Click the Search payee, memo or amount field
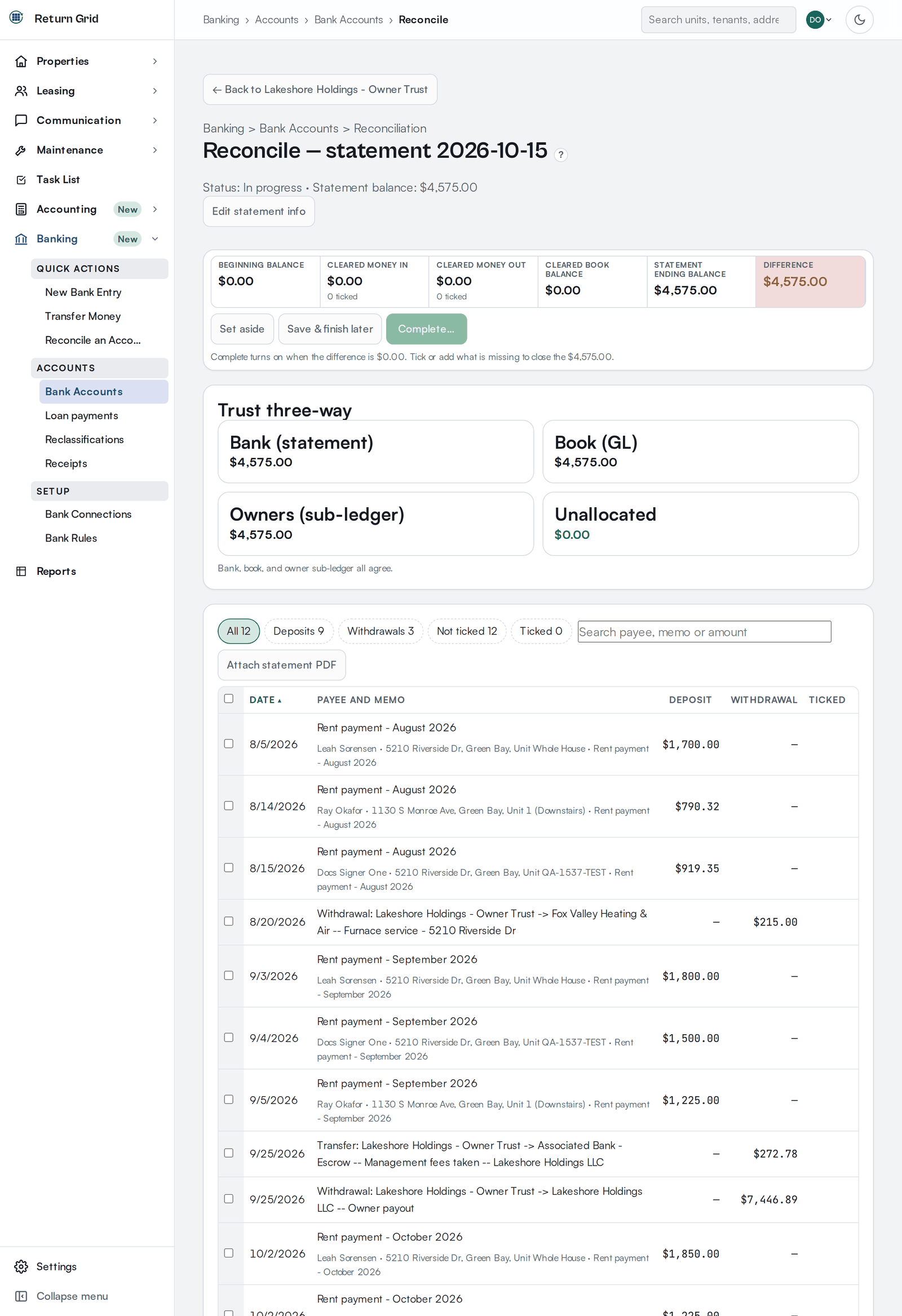This screenshot has width=902, height=1316. point(704,632)
